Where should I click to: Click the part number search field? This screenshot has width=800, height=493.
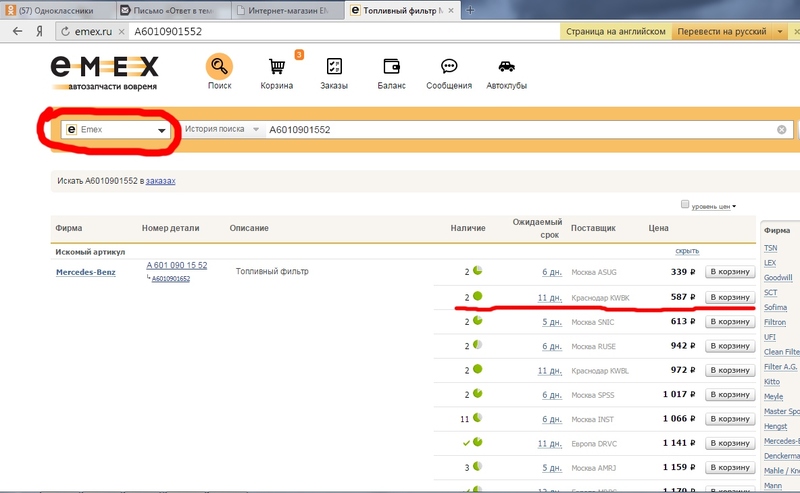pos(520,130)
